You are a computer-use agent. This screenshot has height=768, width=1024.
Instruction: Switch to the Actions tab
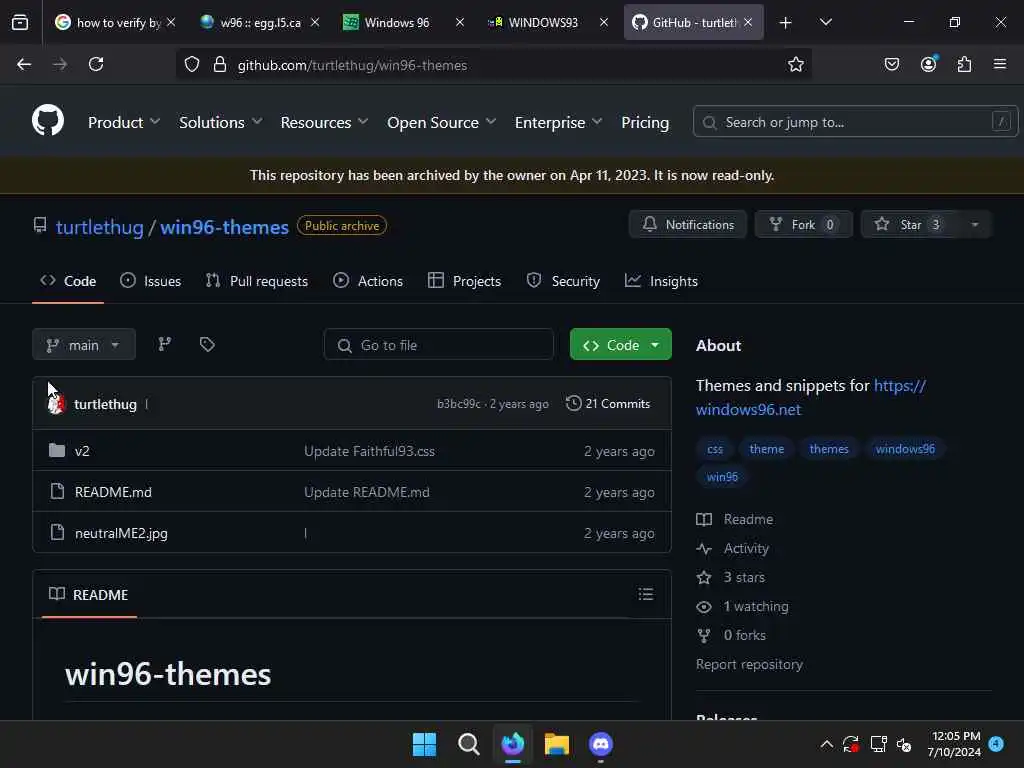point(368,281)
